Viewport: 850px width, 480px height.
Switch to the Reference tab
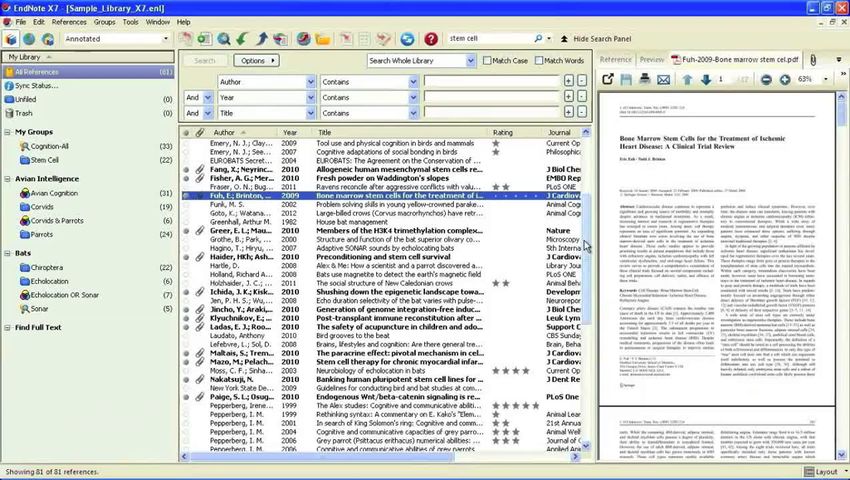click(x=615, y=60)
